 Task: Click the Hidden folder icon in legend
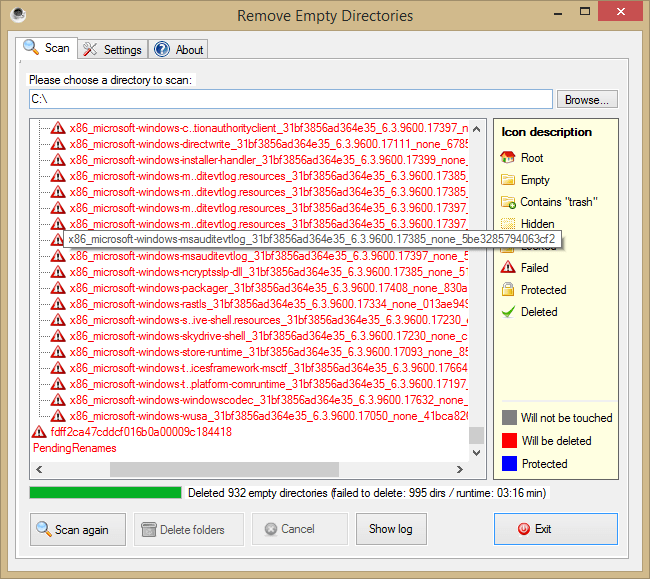508,224
